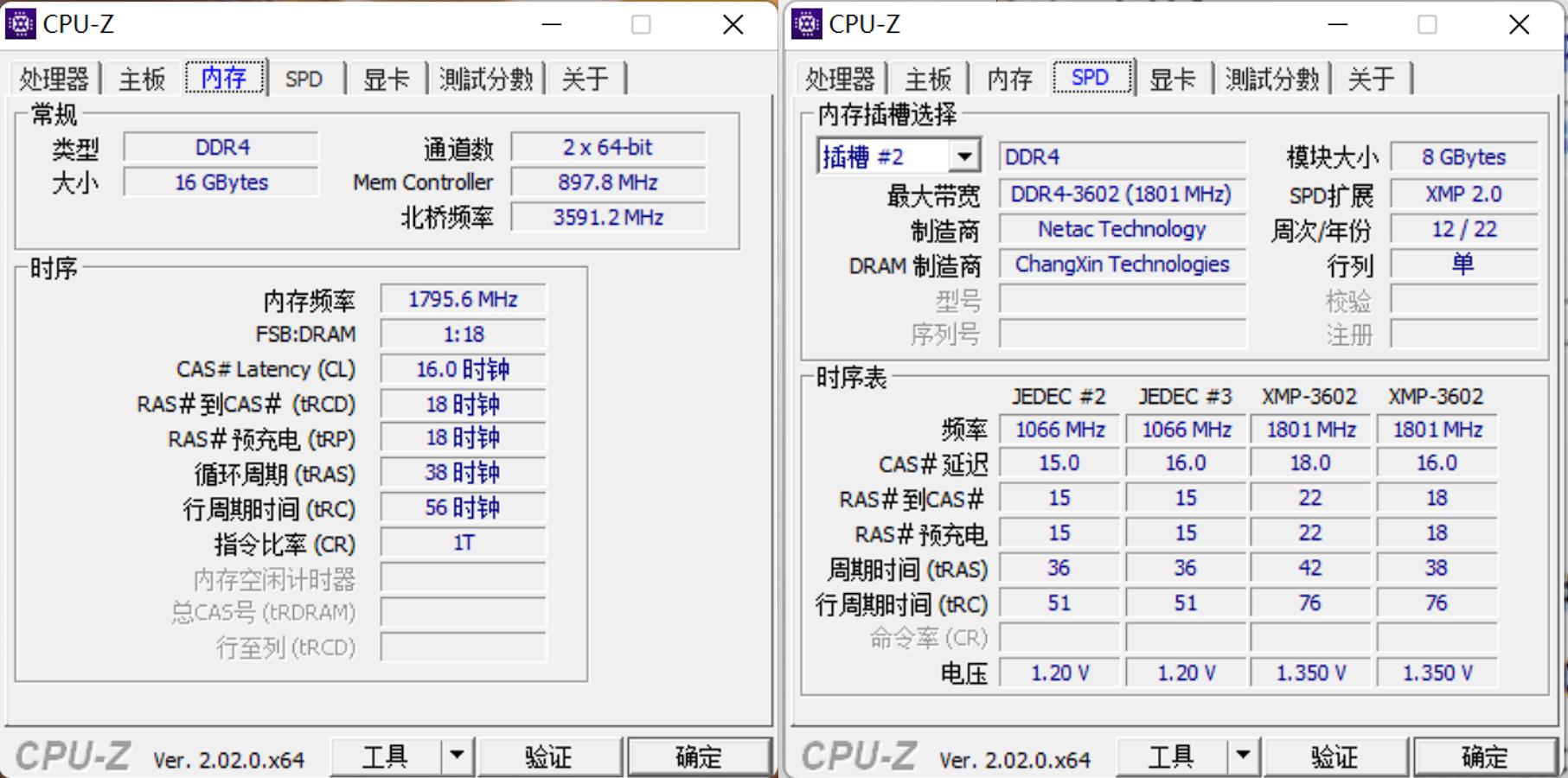Click the 验证 button in left window
The height and width of the screenshot is (778, 1568).
(550, 756)
